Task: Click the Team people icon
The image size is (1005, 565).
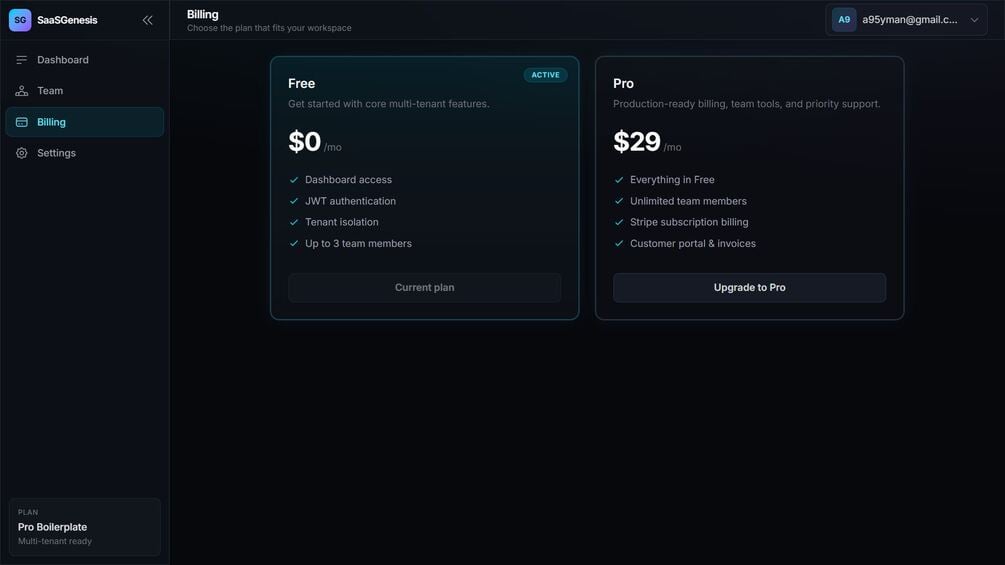Action: click(x=22, y=91)
